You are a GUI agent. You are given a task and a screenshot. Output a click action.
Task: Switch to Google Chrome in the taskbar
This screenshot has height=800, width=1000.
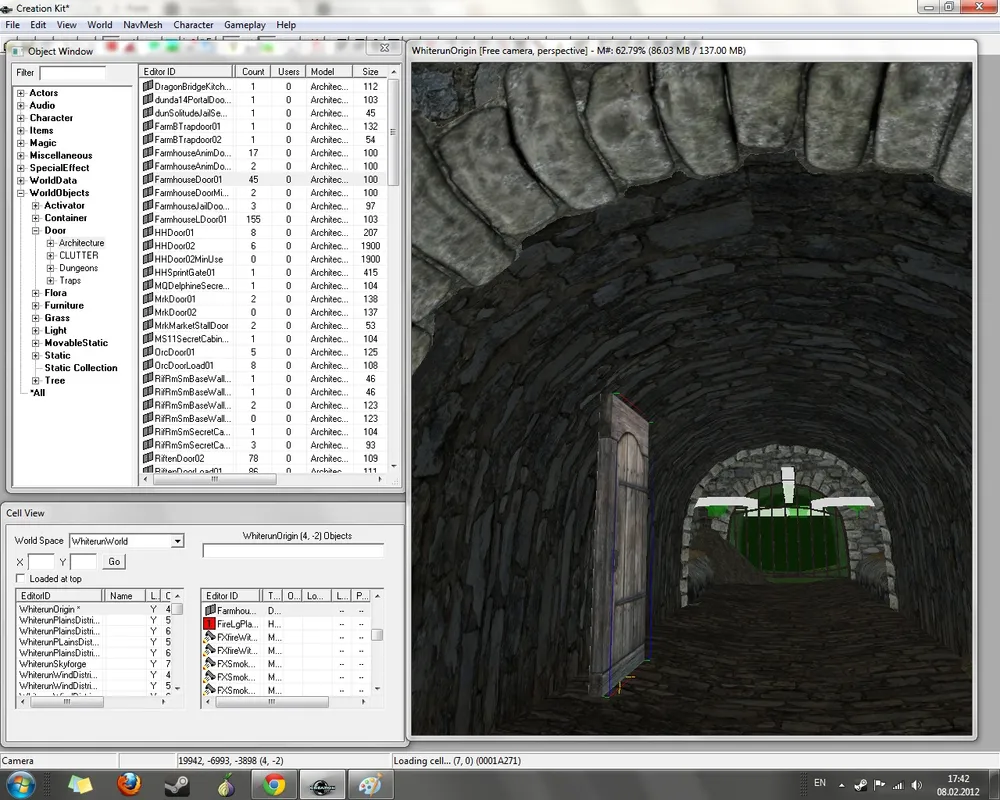(x=274, y=784)
